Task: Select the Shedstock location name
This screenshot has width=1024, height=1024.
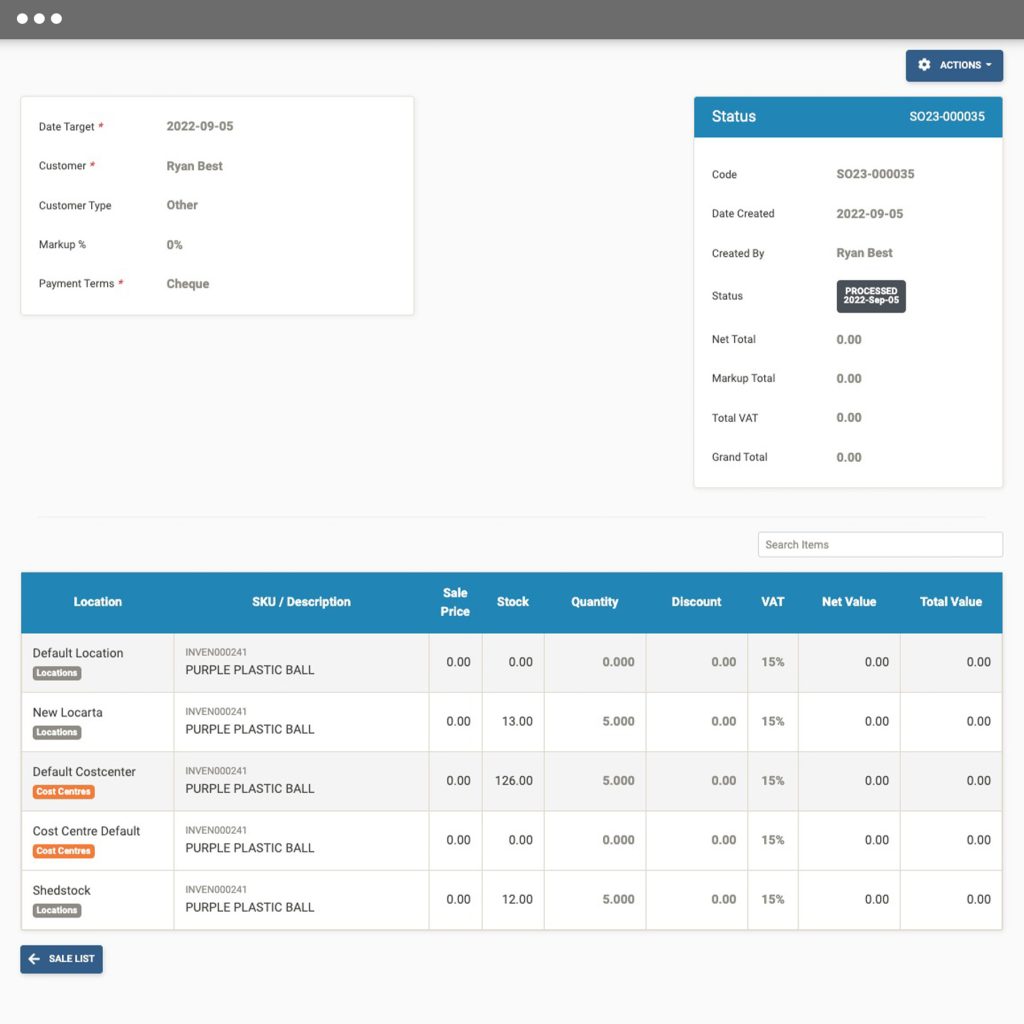Action: click(61, 891)
